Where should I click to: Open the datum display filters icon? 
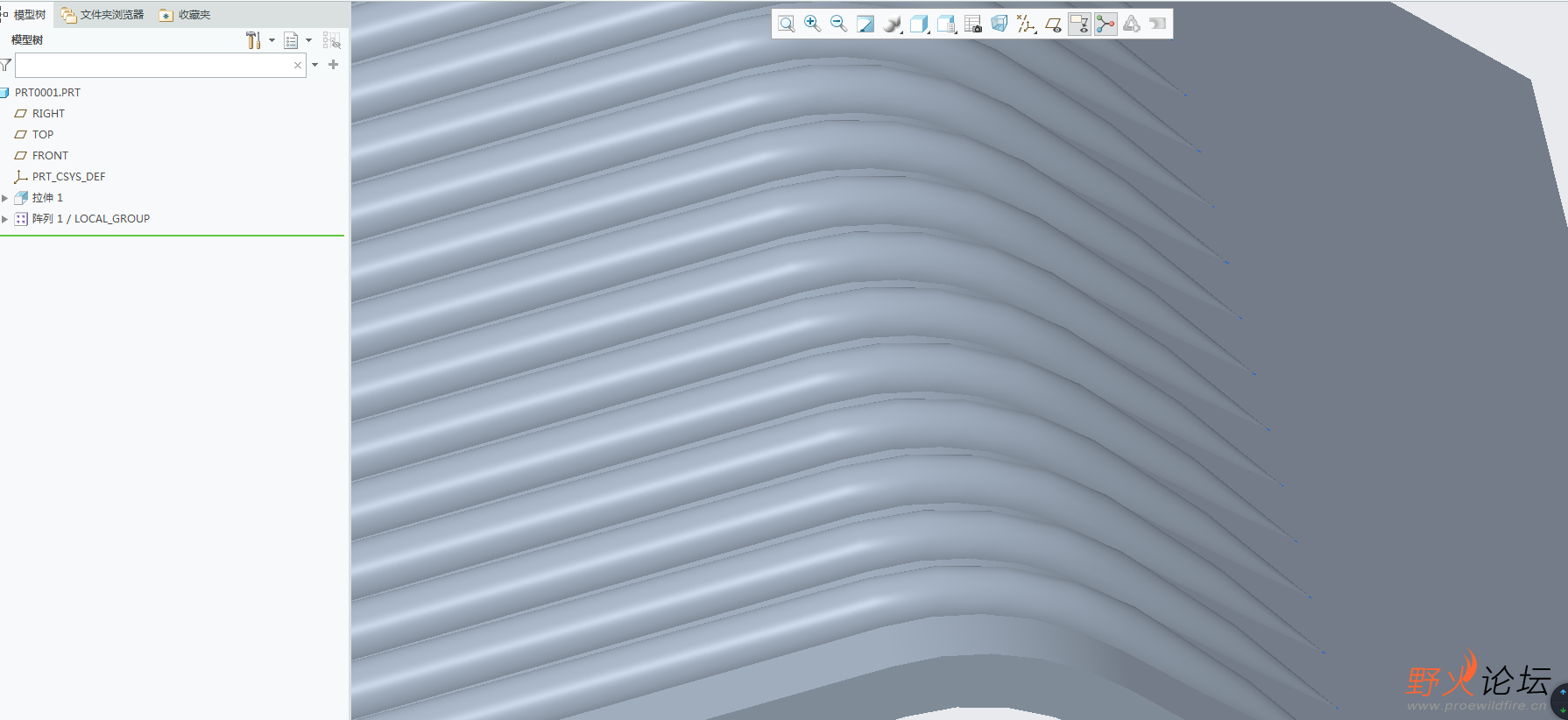[1027, 25]
